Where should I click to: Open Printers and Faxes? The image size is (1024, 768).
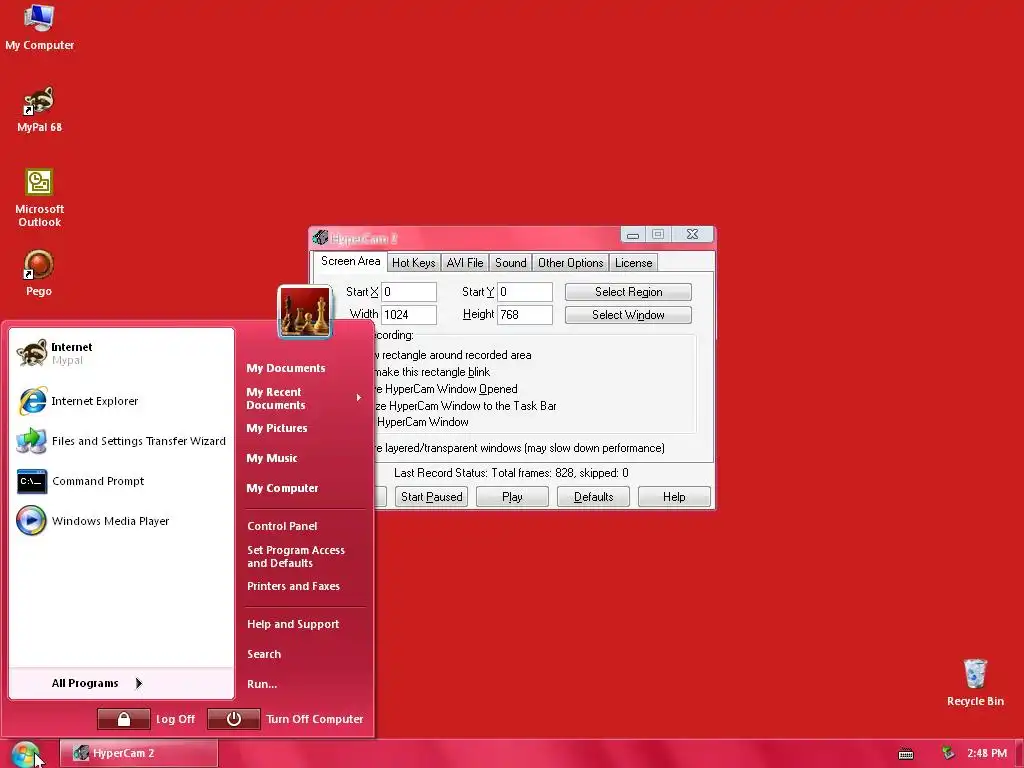[293, 586]
